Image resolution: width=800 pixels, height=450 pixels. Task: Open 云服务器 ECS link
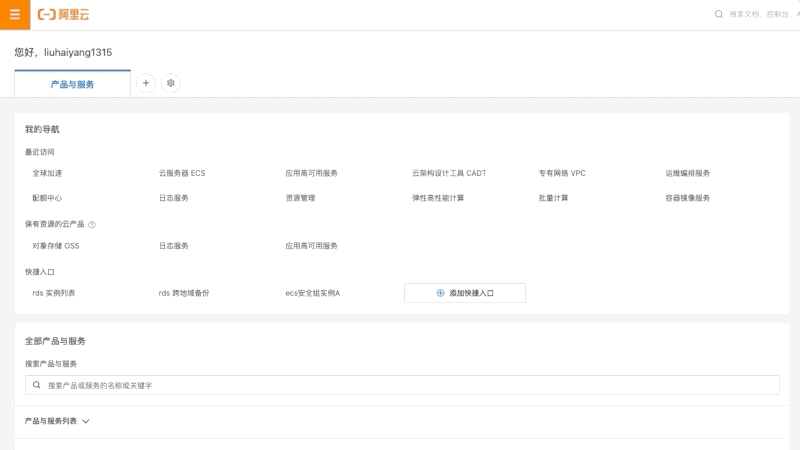(182, 173)
